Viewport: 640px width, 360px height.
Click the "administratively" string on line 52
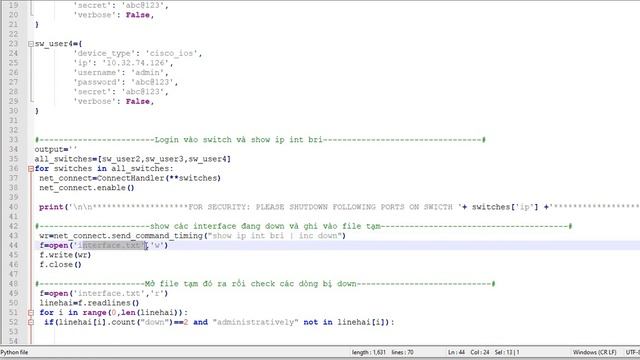pyautogui.click(x=256, y=322)
